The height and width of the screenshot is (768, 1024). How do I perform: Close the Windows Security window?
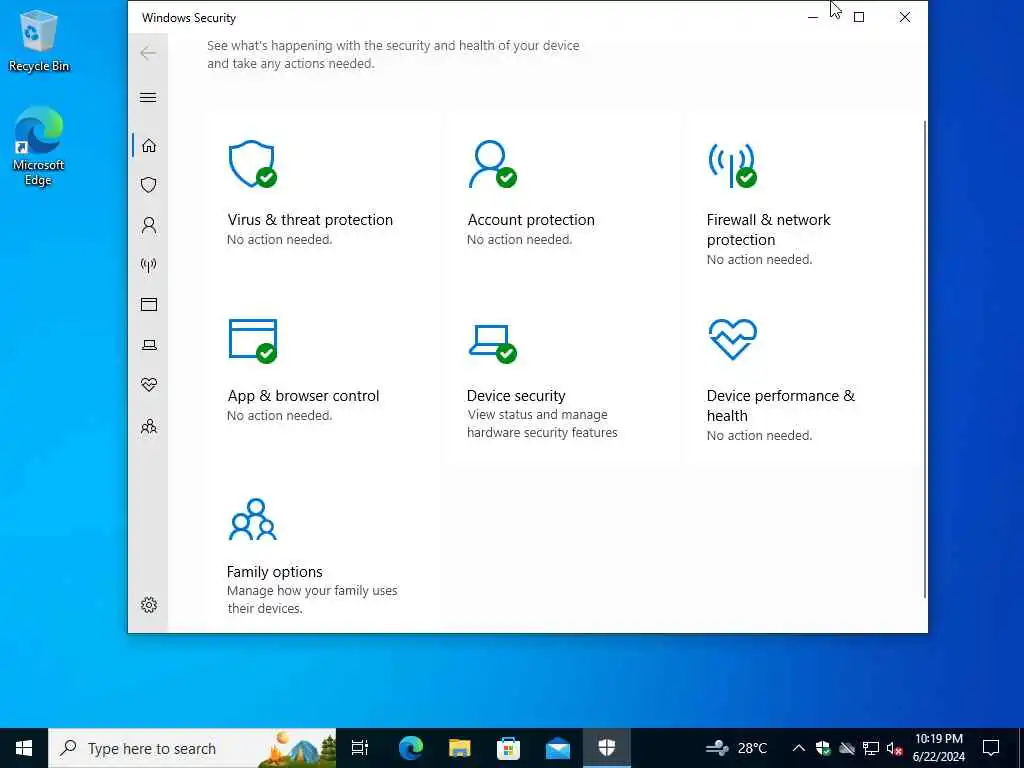pyautogui.click(x=904, y=18)
